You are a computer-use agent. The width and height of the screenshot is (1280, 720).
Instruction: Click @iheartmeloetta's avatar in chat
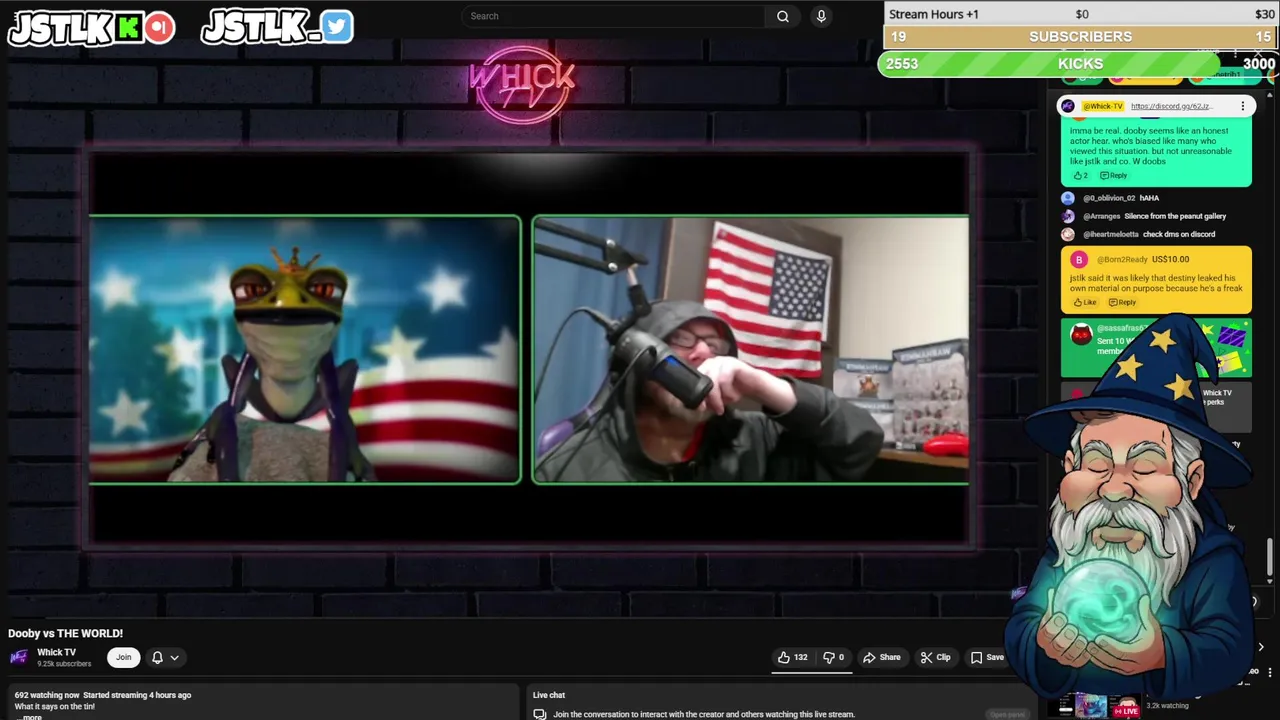[1068, 234]
